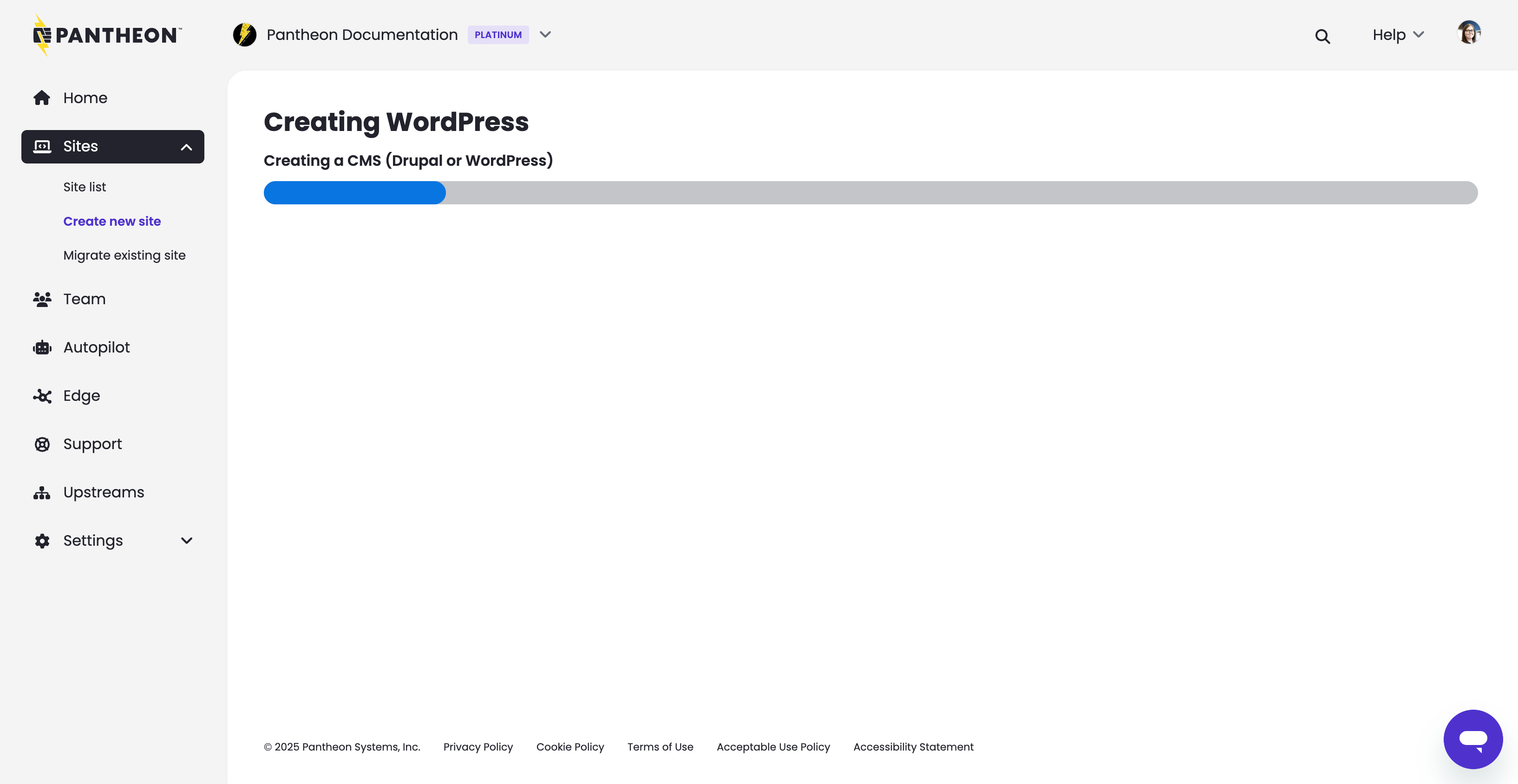Click the Upstreams hierarchy icon
This screenshot has width=1518, height=784.
(x=42, y=492)
